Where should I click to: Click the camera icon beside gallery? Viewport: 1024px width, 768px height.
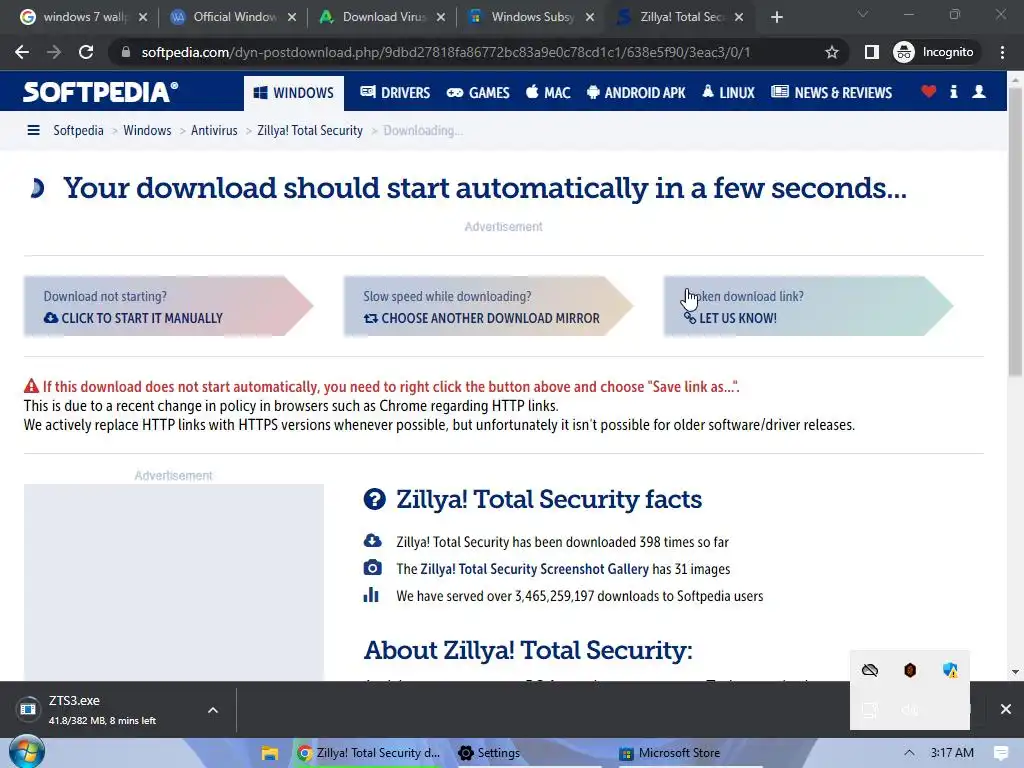coord(372,568)
